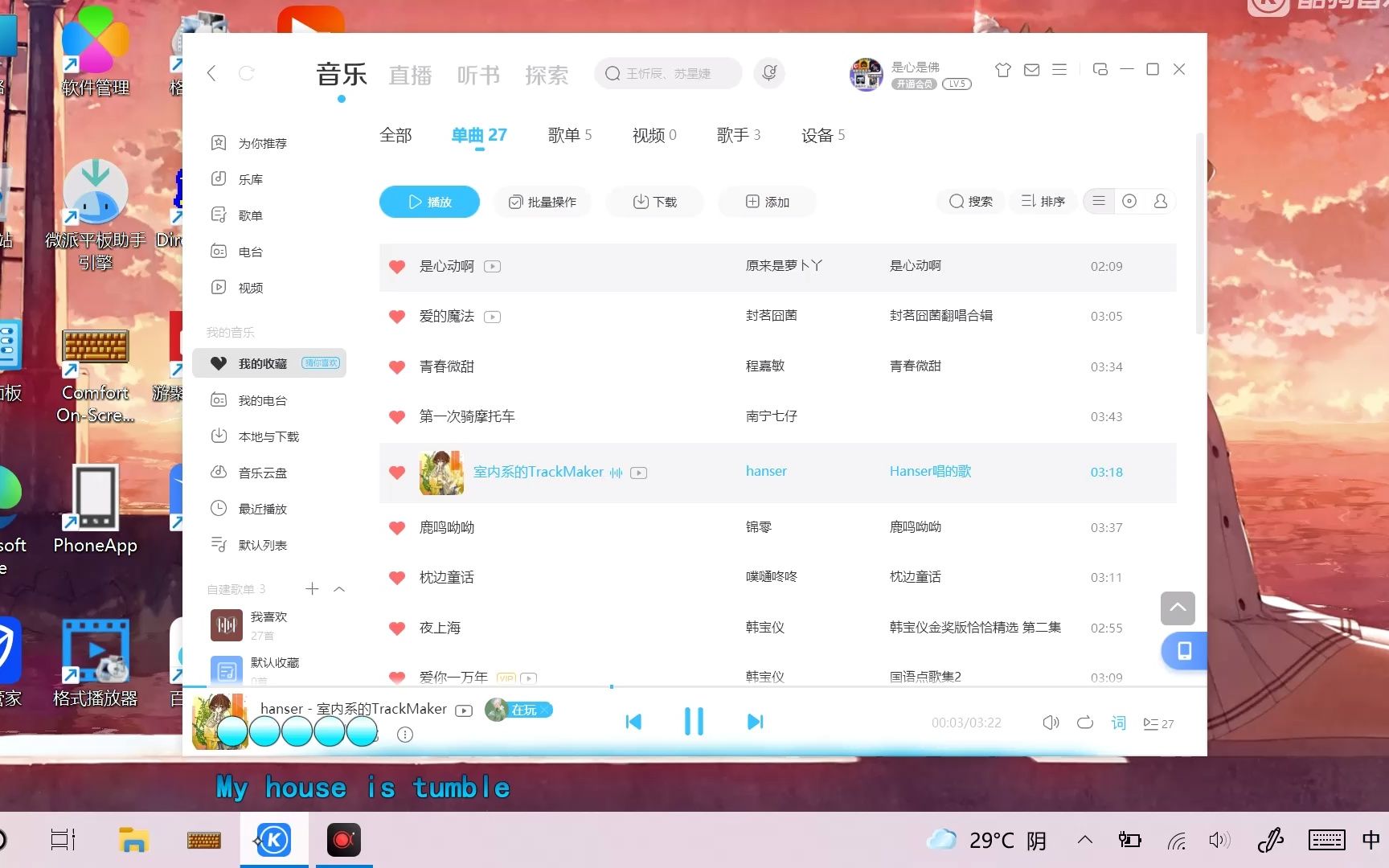Select the 全部 filter tab
1389x868 pixels.
coord(395,135)
